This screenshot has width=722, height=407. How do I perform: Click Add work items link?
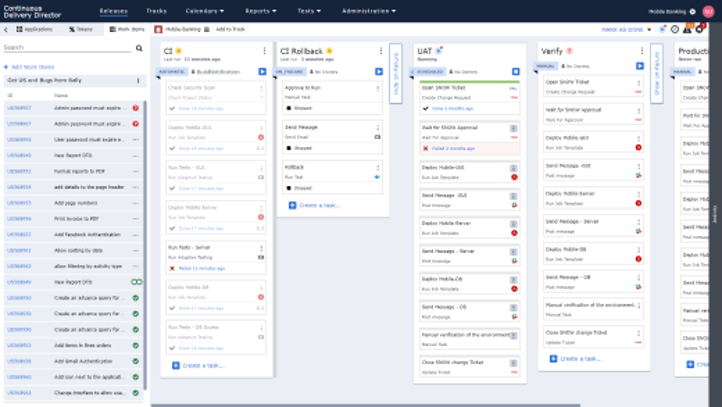tap(30, 66)
